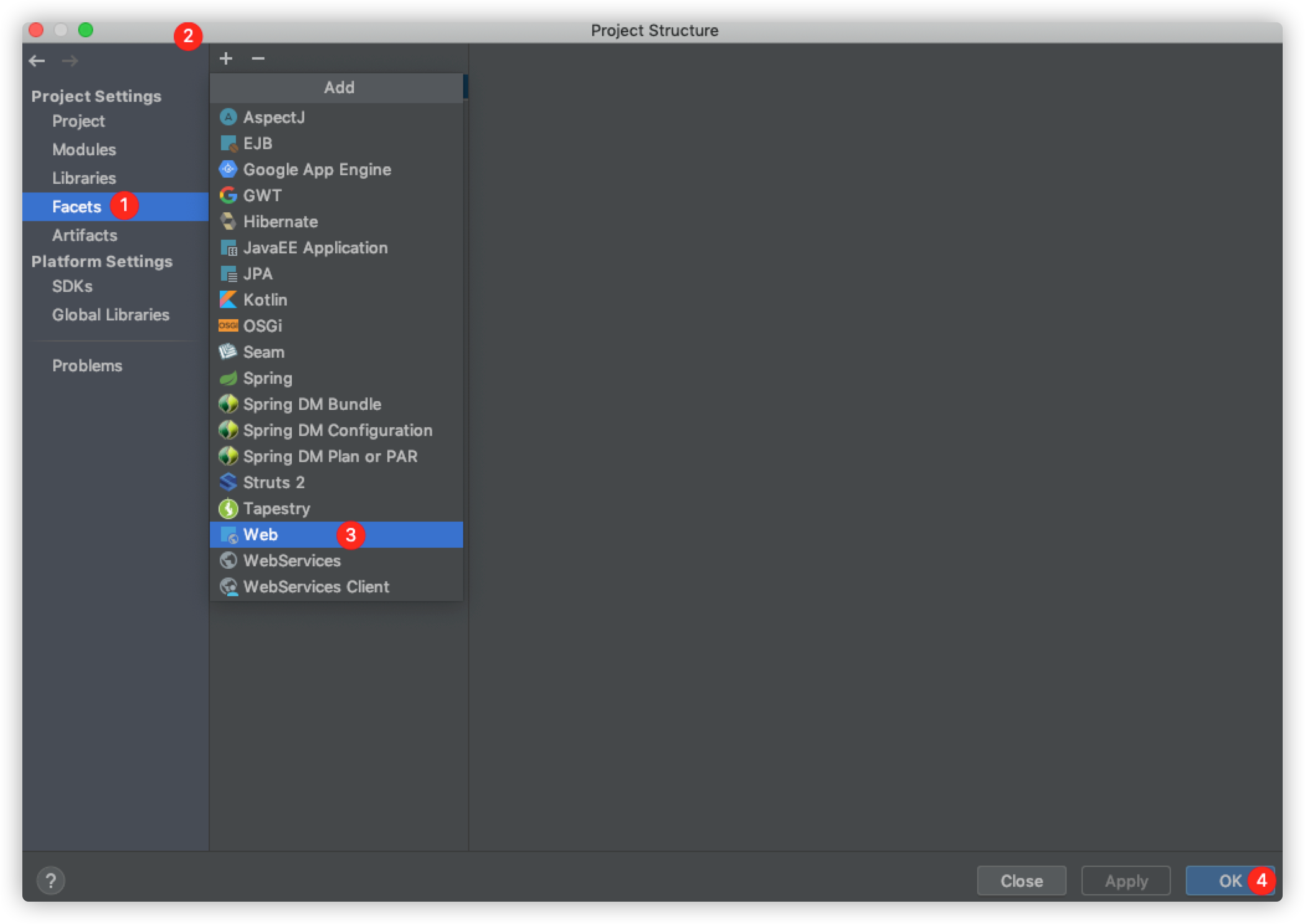Click the plus add facet icon
Viewport: 1305px width, 924px height.
pyautogui.click(x=226, y=58)
